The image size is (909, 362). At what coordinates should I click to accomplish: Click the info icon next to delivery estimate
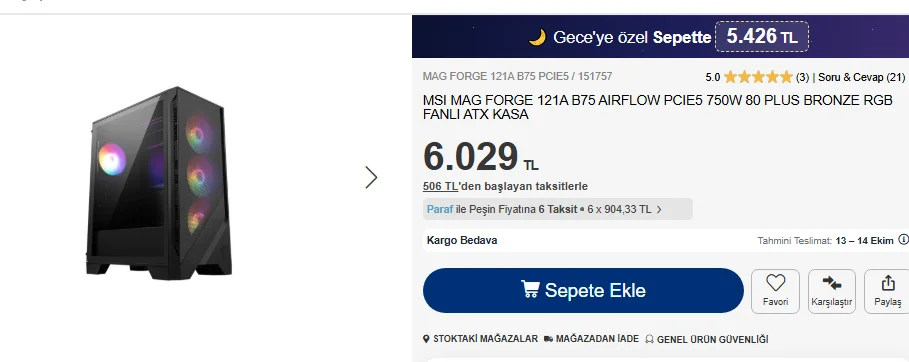pyautogui.click(x=903, y=239)
